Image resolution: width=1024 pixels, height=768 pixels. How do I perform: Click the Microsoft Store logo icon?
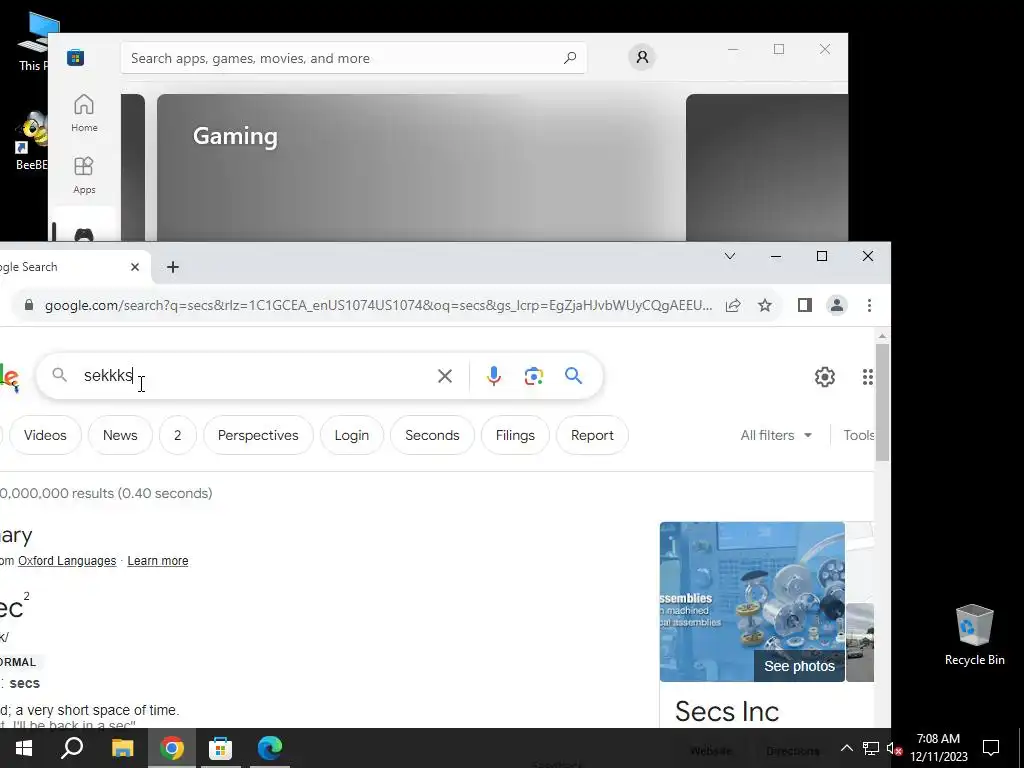[x=75, y=57]
